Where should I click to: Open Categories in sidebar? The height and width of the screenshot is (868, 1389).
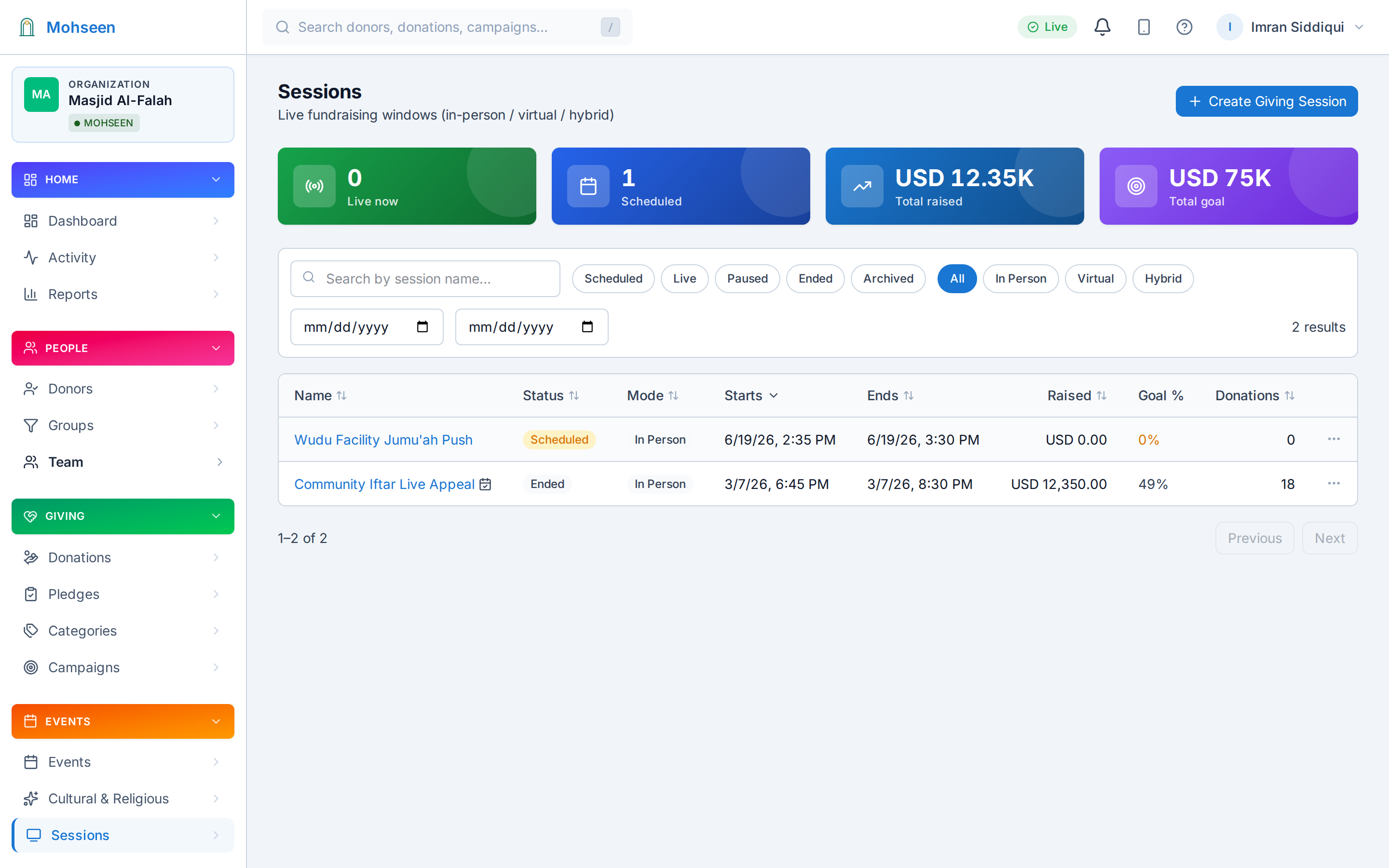click(123, 631)
